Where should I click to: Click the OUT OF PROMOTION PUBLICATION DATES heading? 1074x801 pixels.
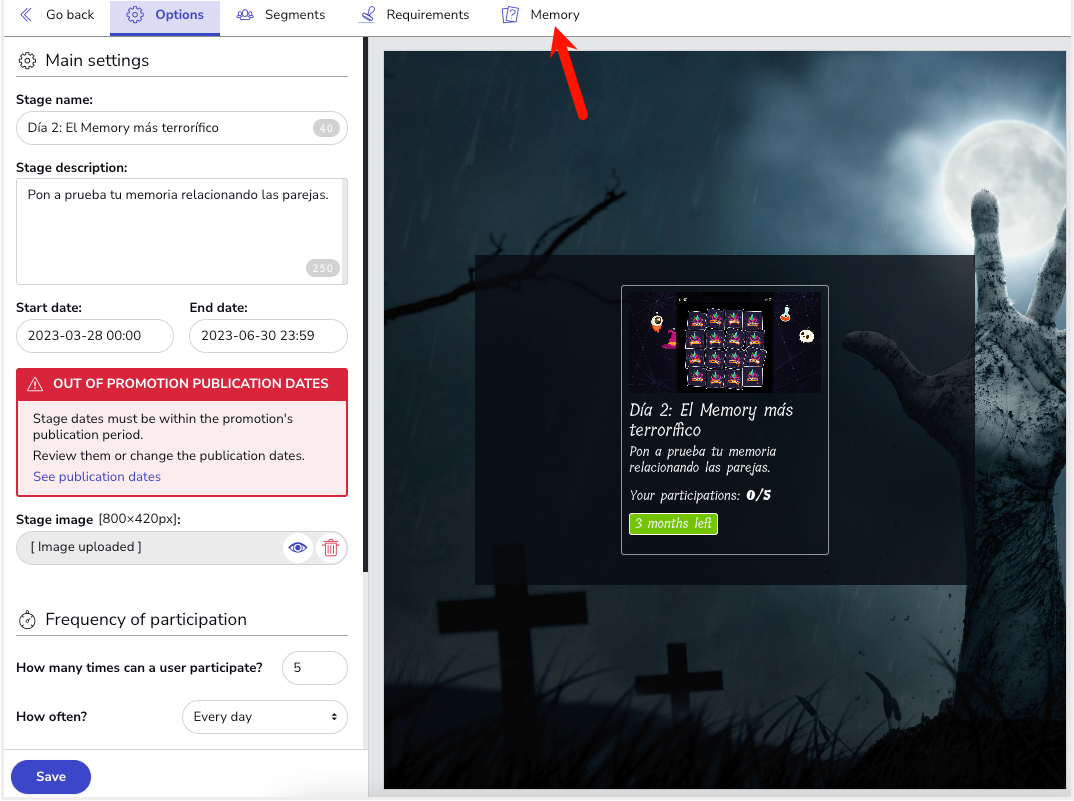point(191,384)
